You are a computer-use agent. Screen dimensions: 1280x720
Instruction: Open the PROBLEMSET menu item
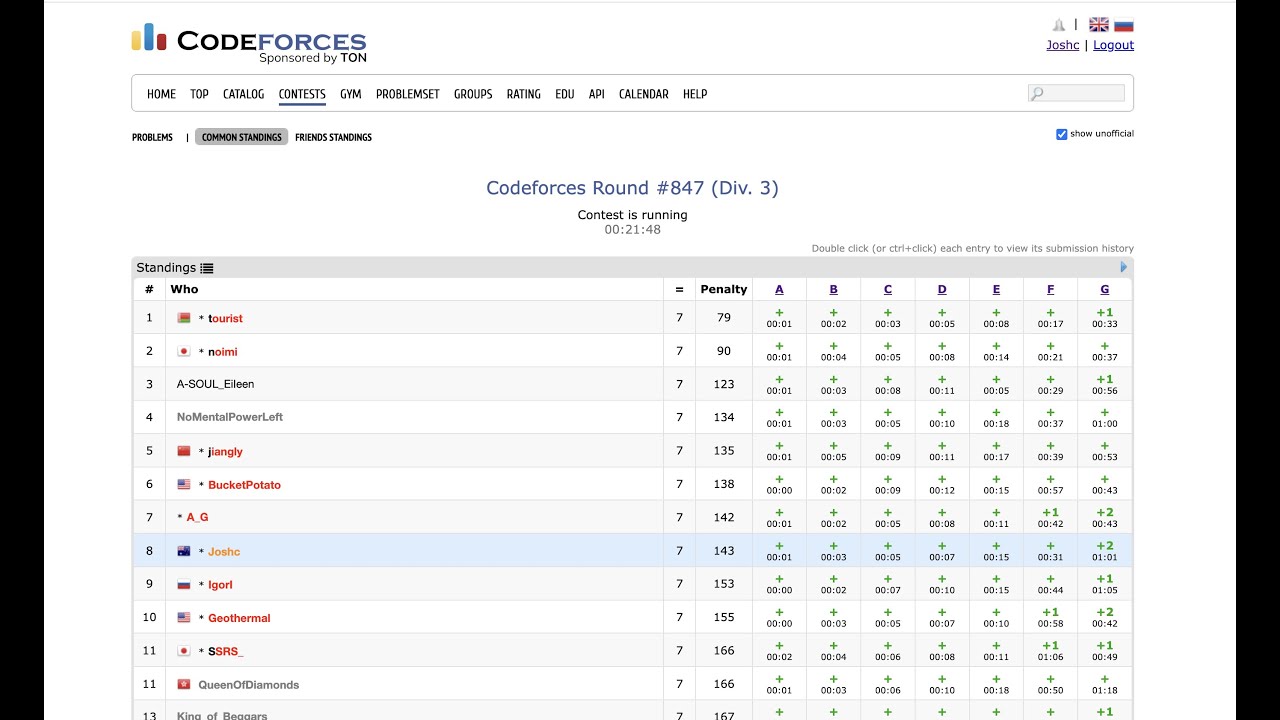[408, 94]
